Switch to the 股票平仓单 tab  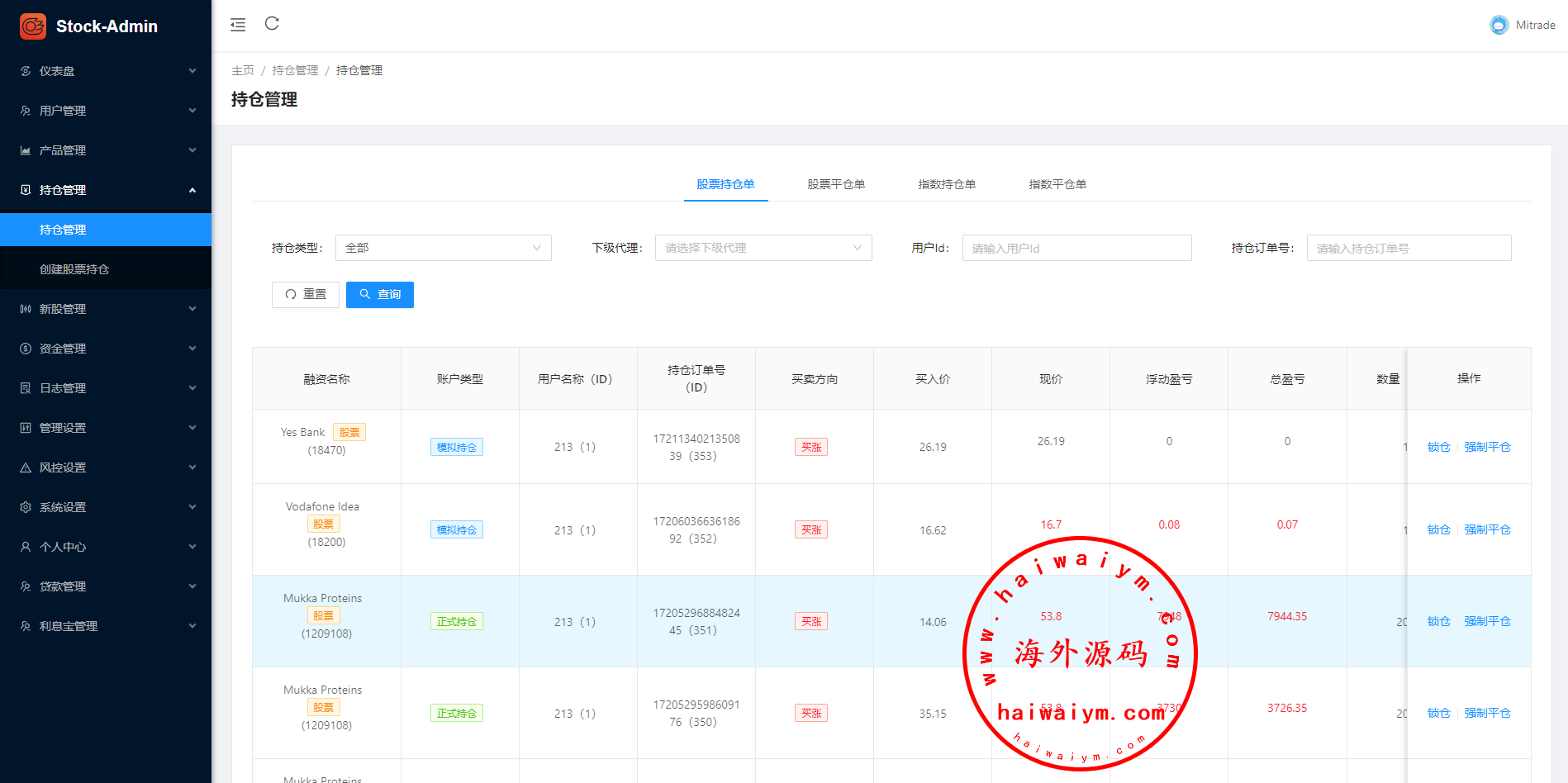pyautogui.click(x=836, y=184)
